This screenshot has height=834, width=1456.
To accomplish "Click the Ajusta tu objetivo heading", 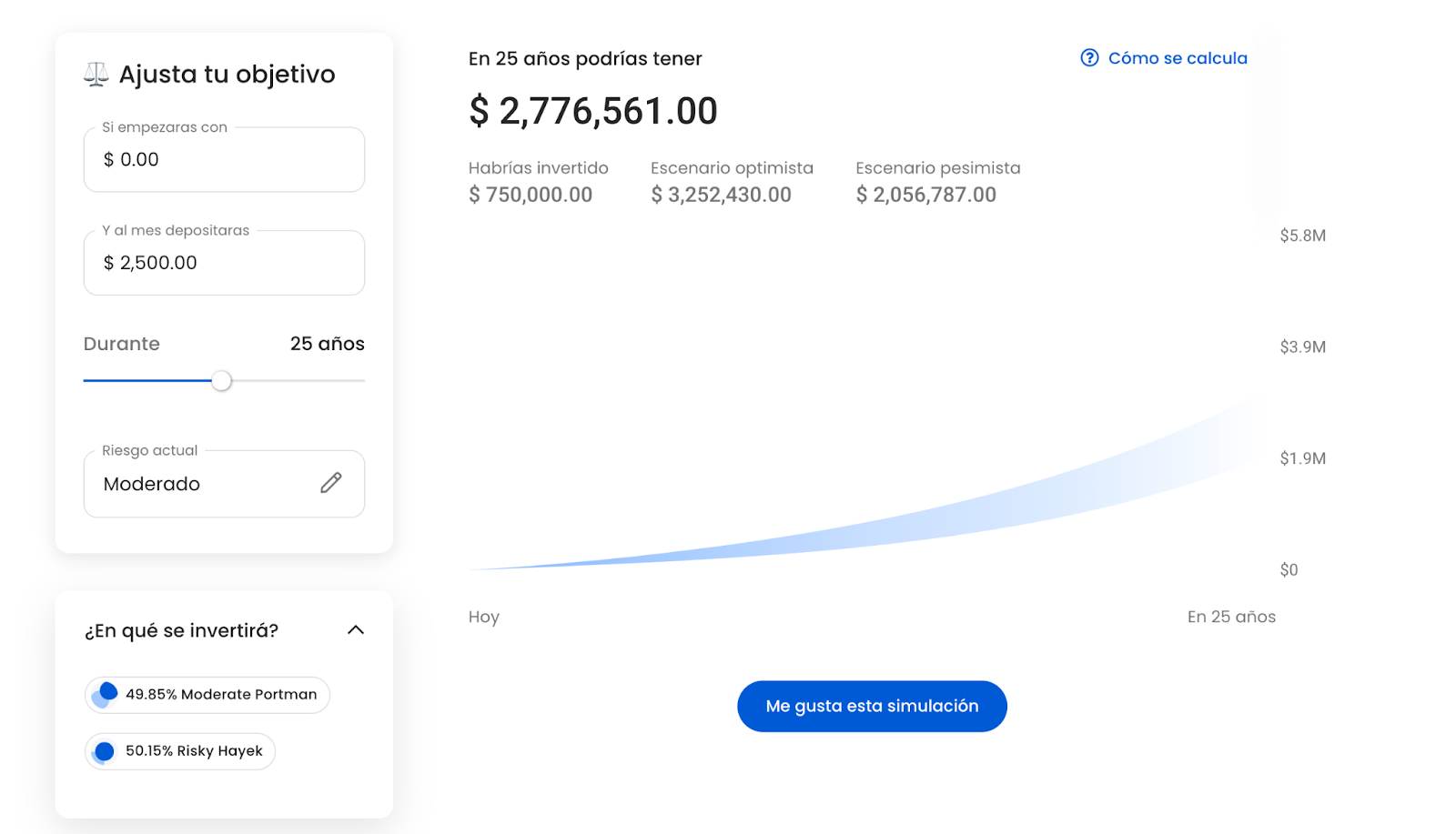I will click(x=227, y=75).
